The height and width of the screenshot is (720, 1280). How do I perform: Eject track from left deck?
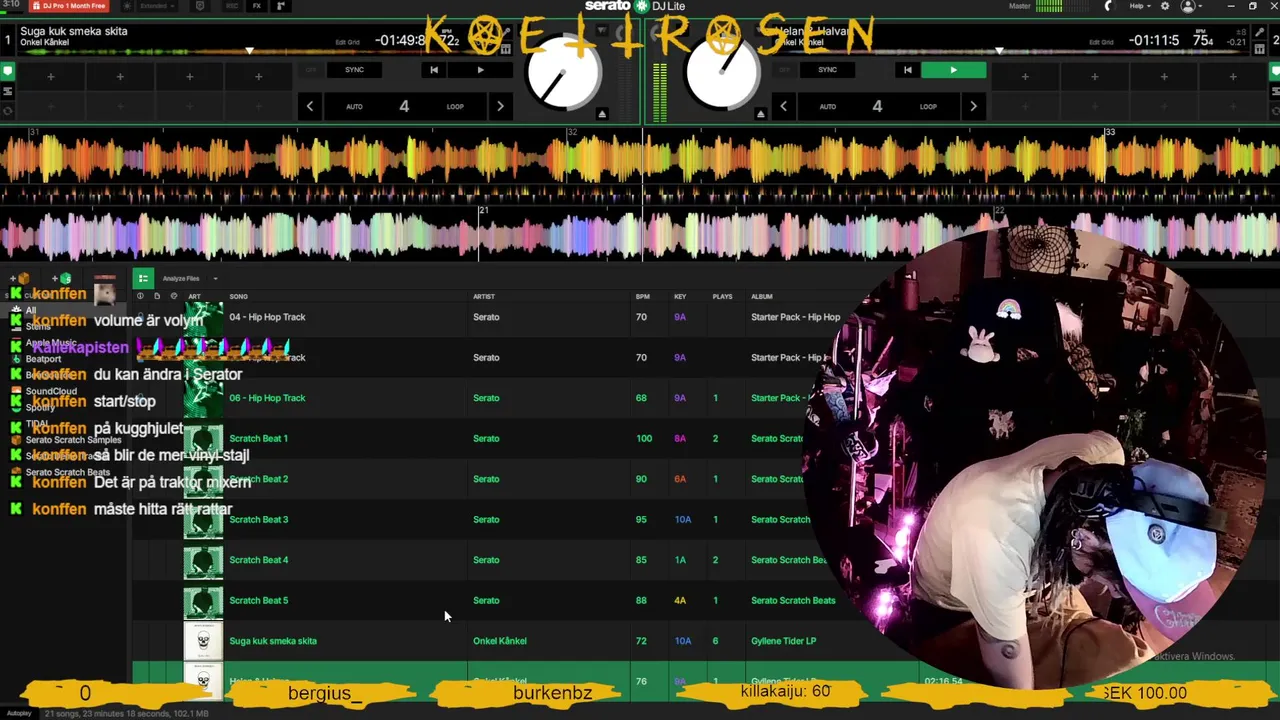click(602, 114)
